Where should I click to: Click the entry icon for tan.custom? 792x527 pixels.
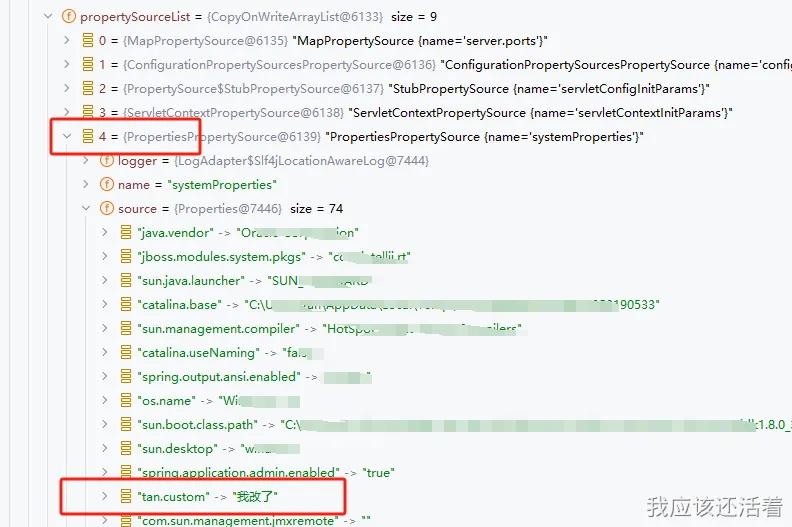126,496
